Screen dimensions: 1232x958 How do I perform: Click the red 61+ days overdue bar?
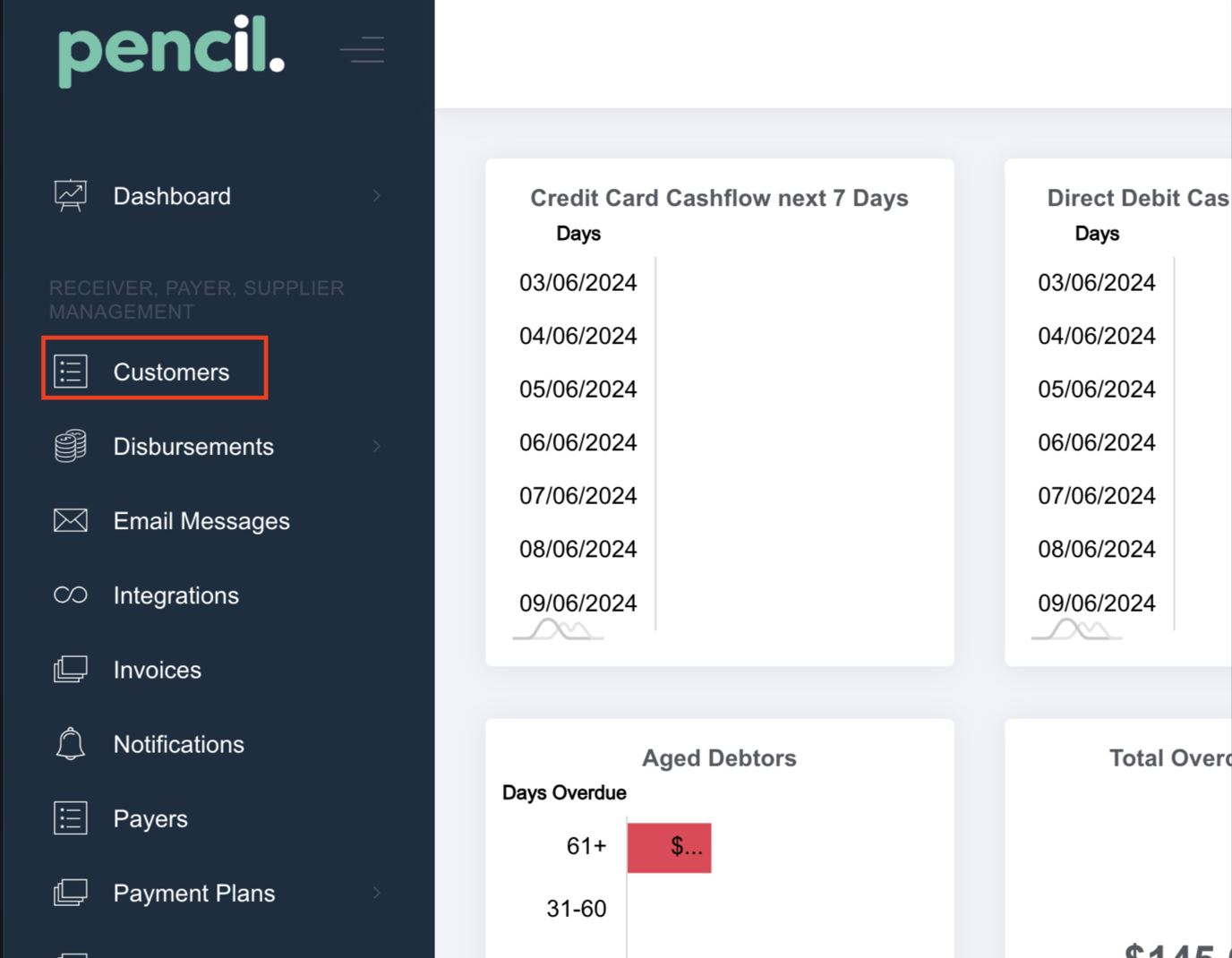(x=669, y=847)
